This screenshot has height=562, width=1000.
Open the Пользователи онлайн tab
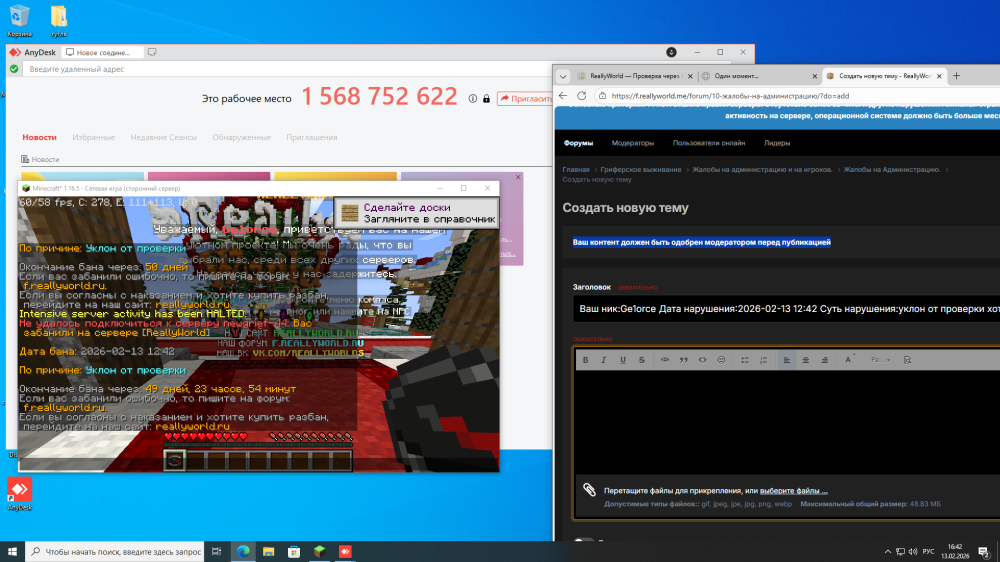pyautogui.click(x=709, y=143)
